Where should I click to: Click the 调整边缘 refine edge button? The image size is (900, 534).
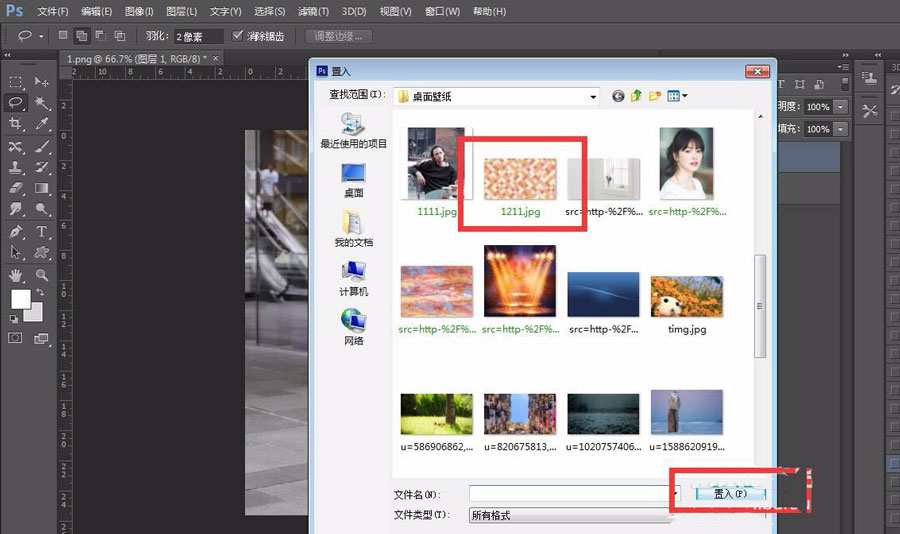338,36
